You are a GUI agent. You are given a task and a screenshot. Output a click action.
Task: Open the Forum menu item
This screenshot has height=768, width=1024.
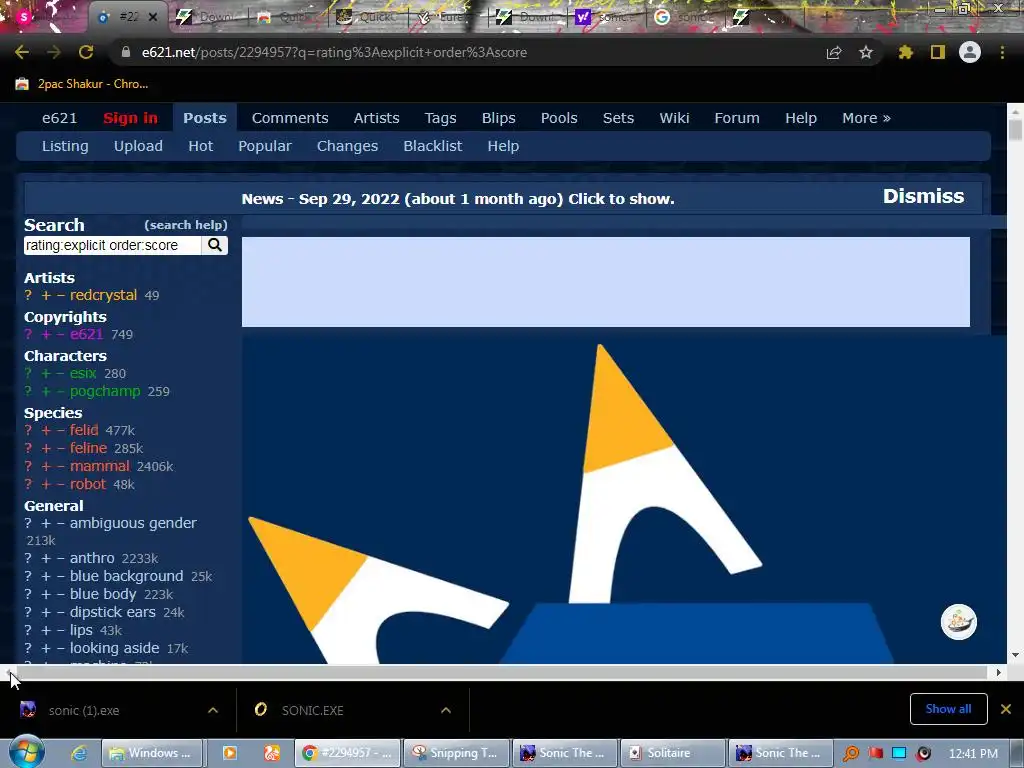coord(737,118)
